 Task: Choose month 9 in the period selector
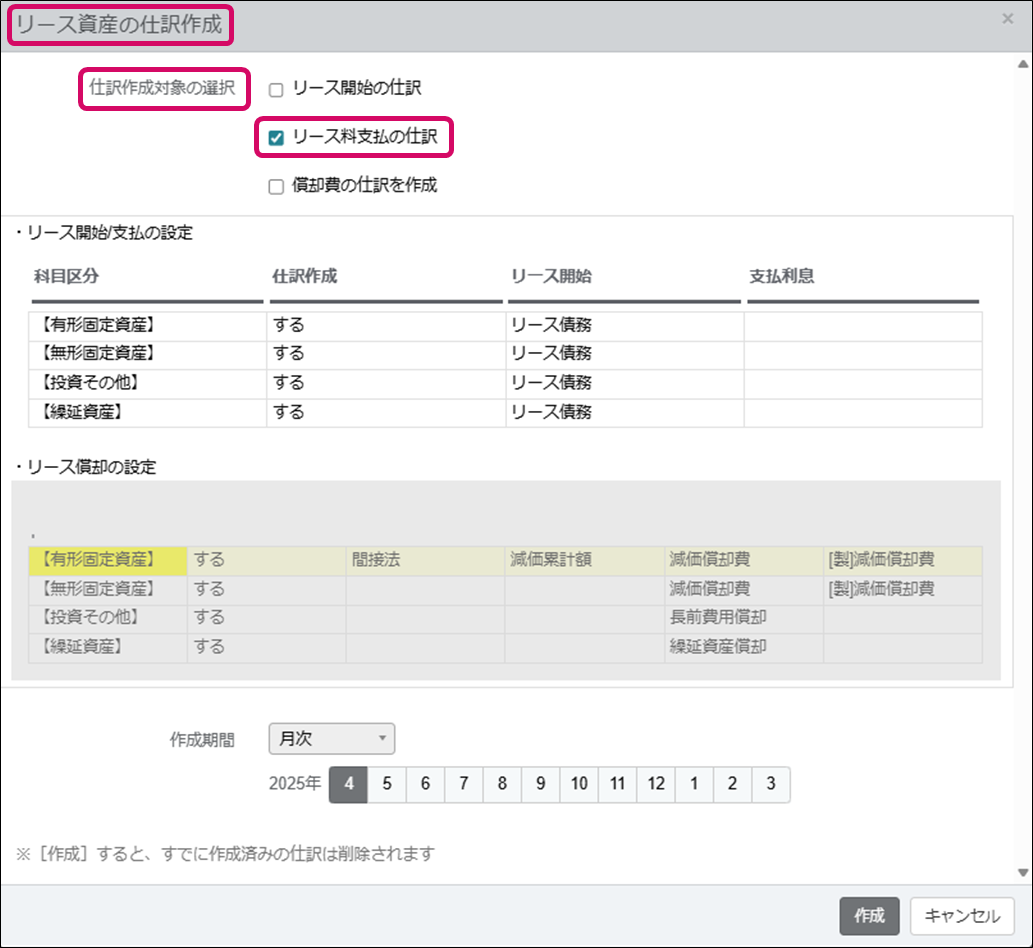pos(540,785)
